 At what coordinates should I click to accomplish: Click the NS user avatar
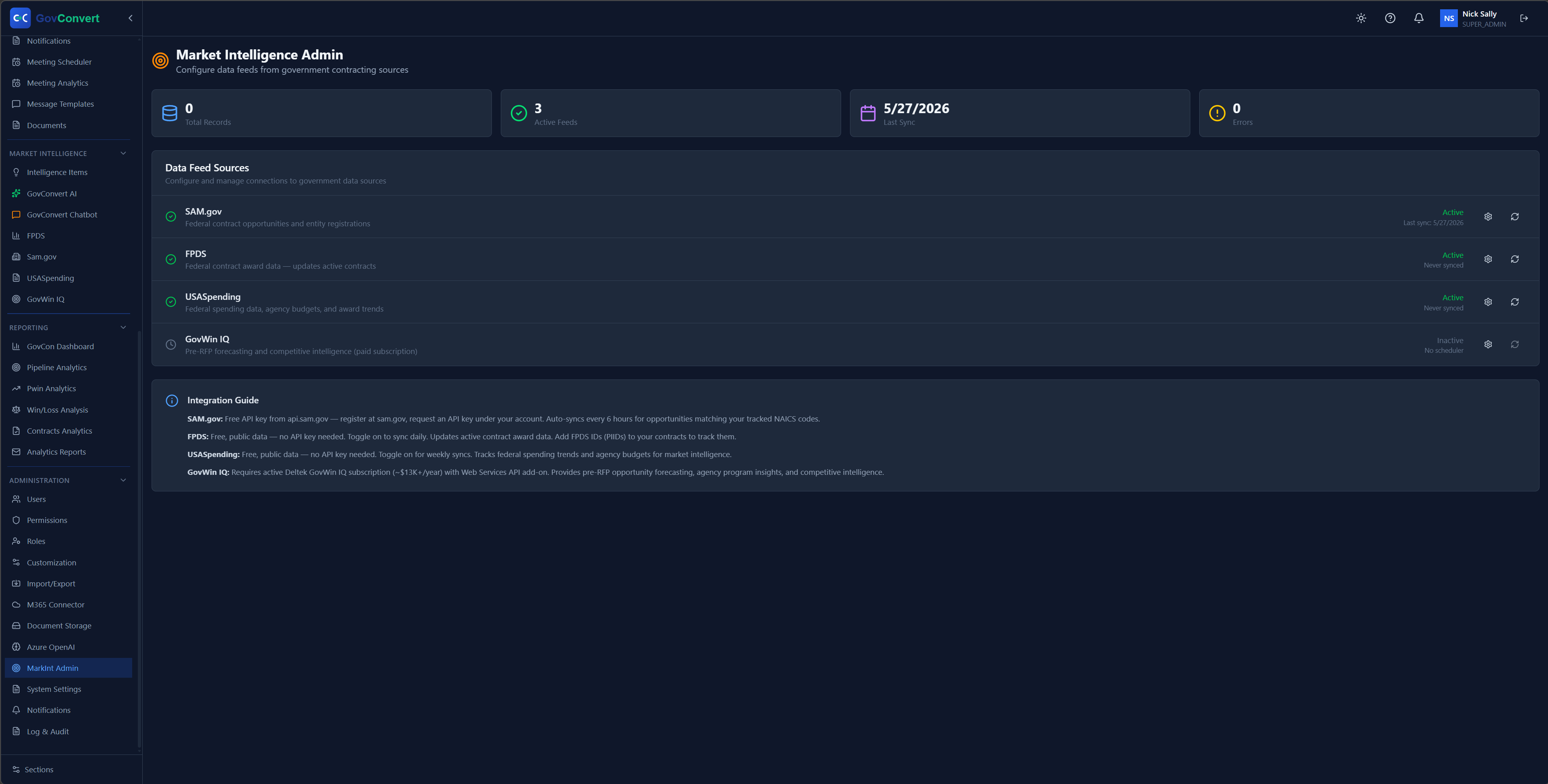coord(1449,18)
